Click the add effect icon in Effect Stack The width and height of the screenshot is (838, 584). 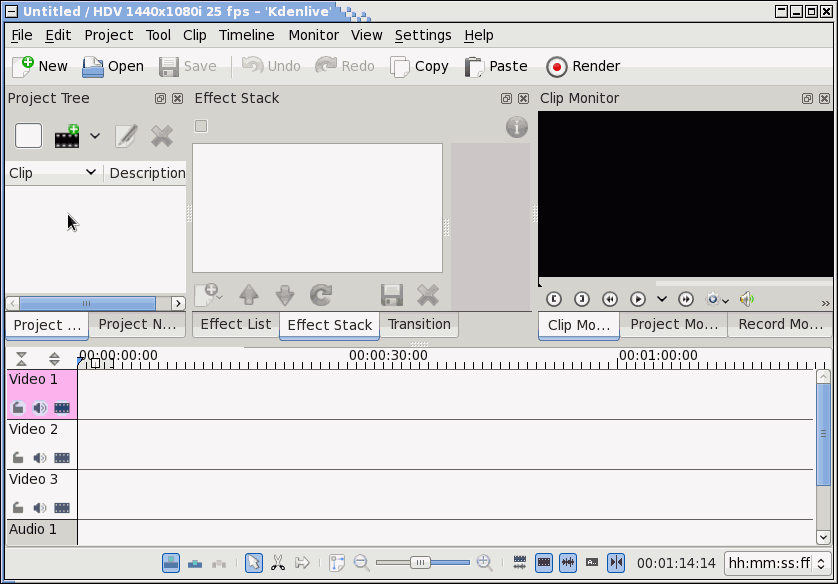[207, 295]
